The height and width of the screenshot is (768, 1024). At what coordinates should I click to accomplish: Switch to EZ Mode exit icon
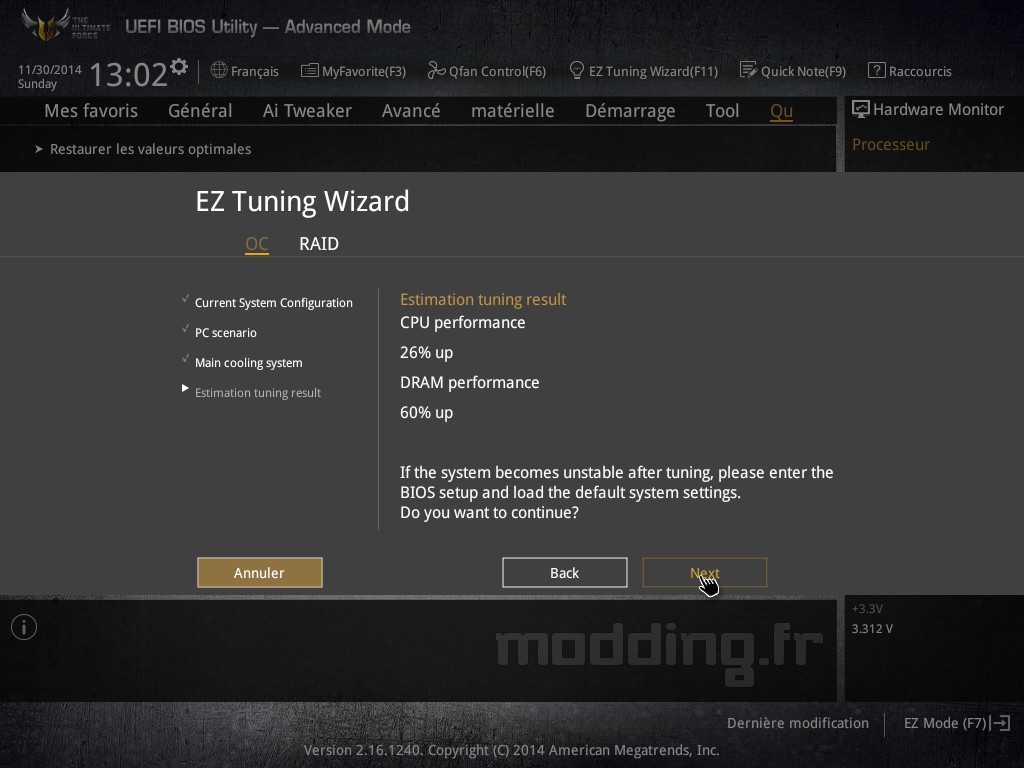1000,723
